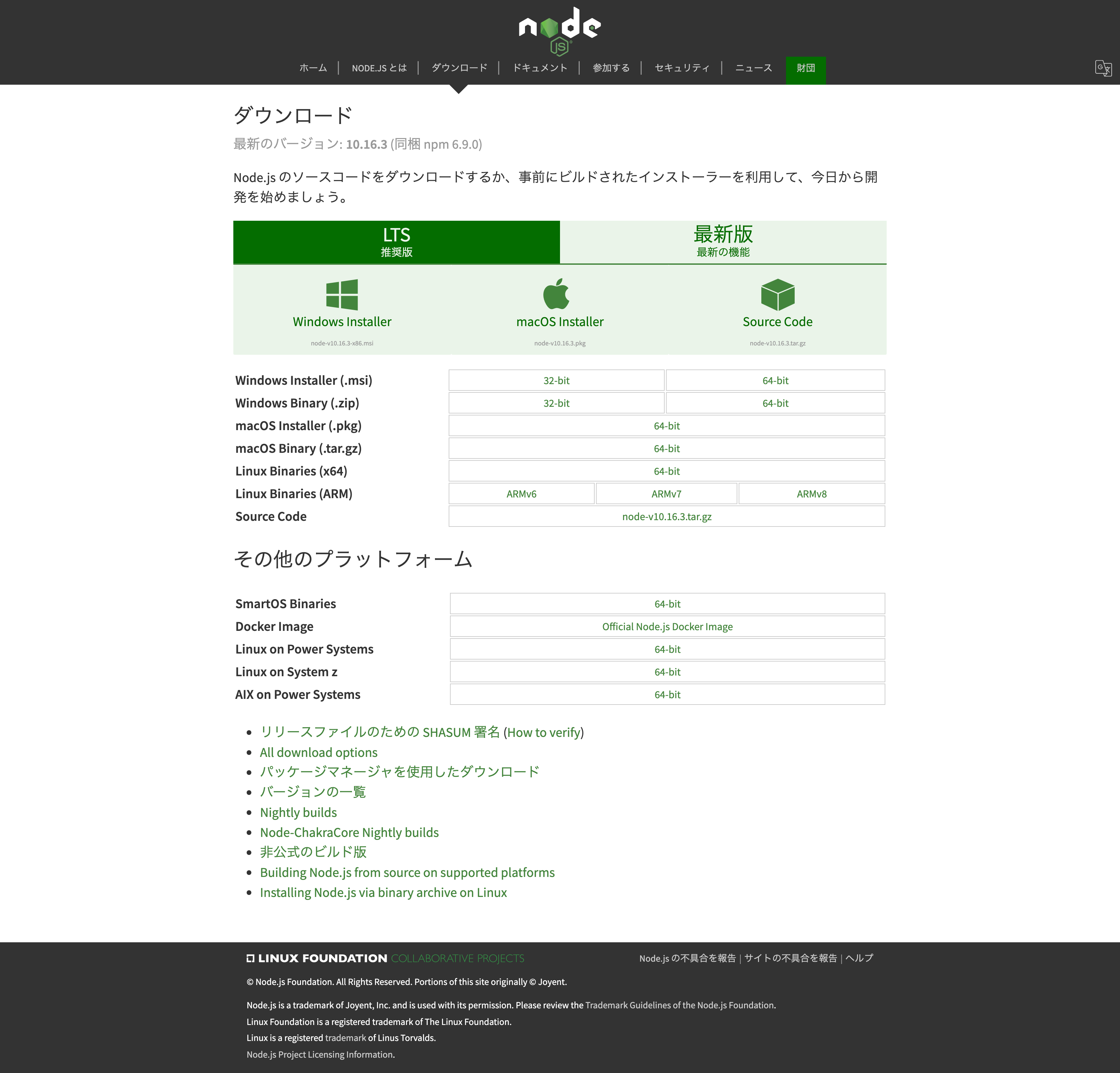
Task: Open the translate icon in the top-right corner
Action: (x=1103, y=68)
